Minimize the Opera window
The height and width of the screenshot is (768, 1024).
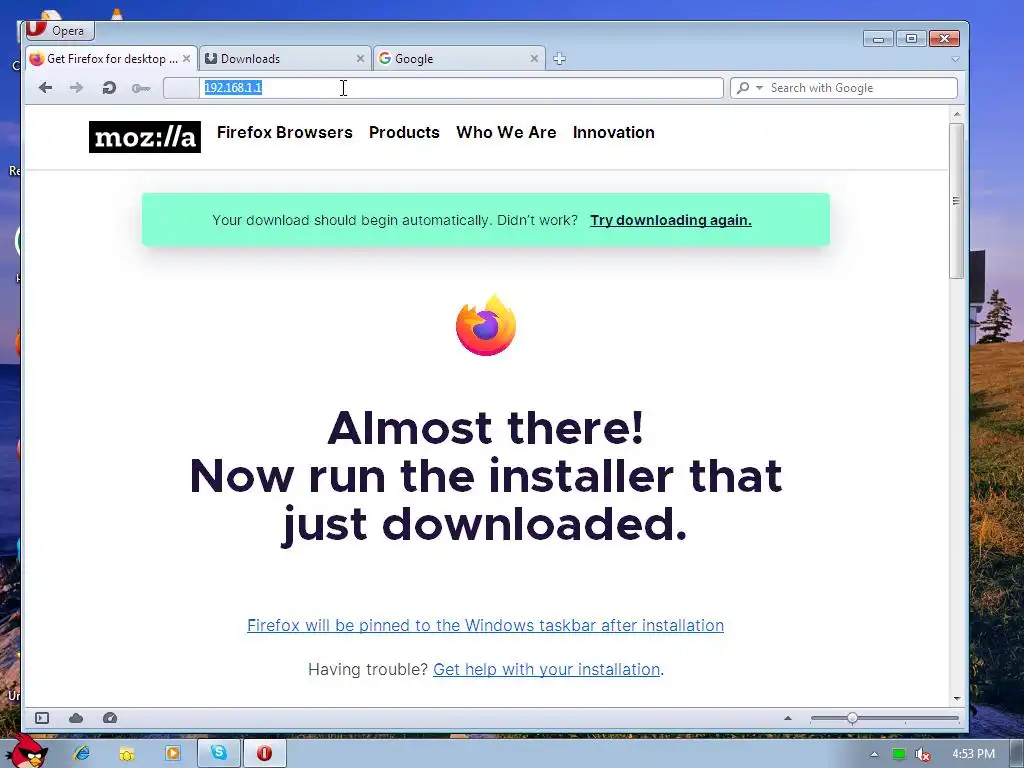(x=878, y=39)
